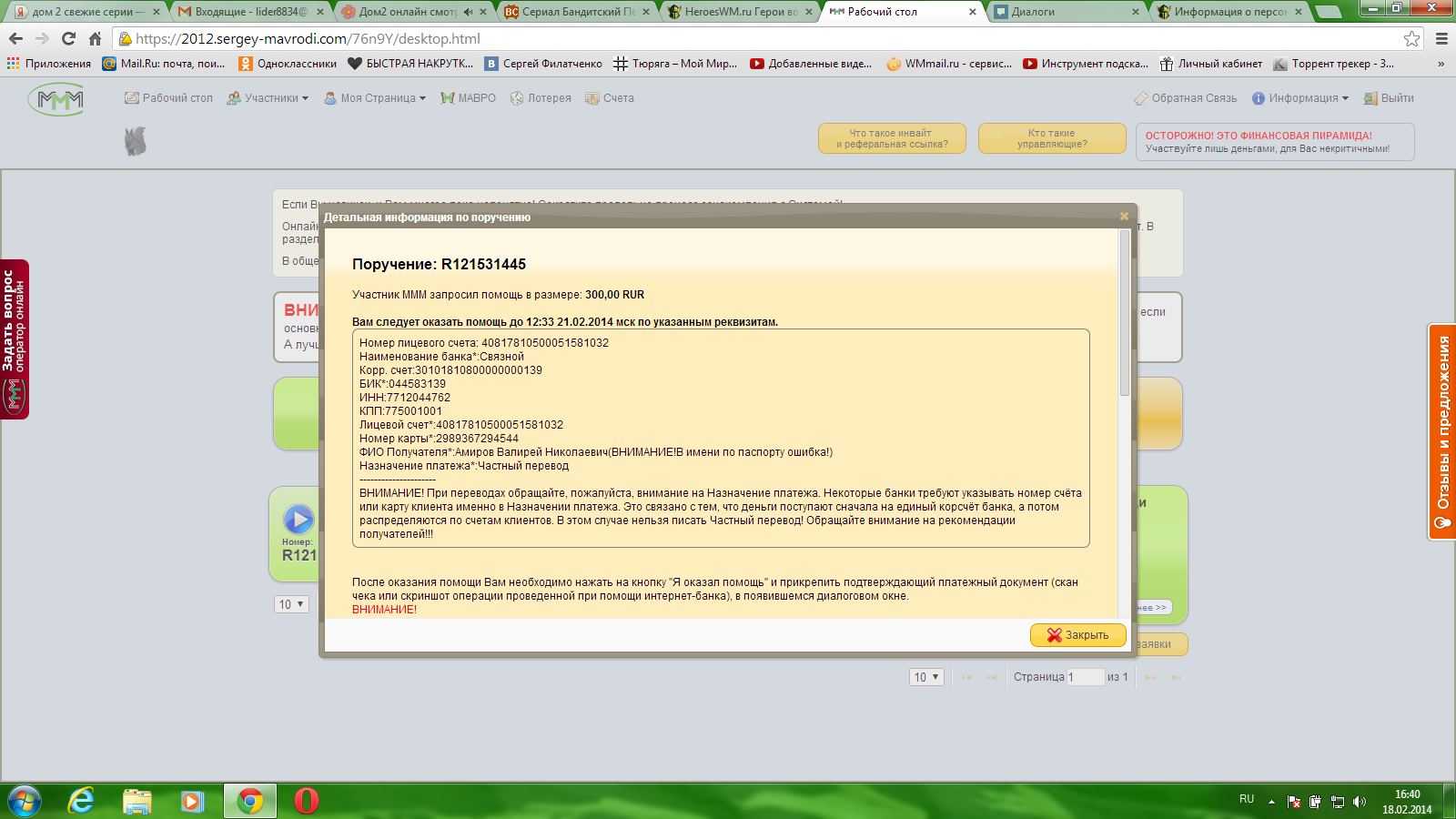Show hidden tray icons arrow

pyautogui.click(x=1271, y=802)
